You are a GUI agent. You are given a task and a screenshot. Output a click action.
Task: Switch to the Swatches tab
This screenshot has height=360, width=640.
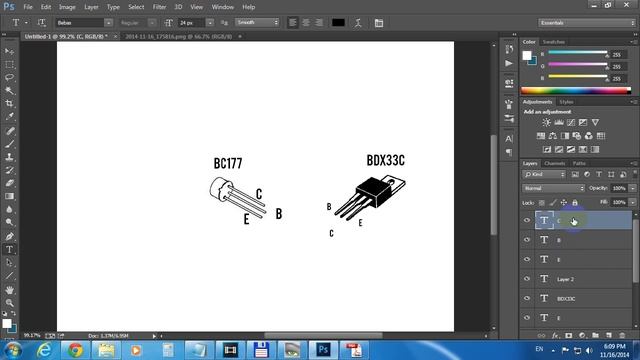(x=553, y=42)
